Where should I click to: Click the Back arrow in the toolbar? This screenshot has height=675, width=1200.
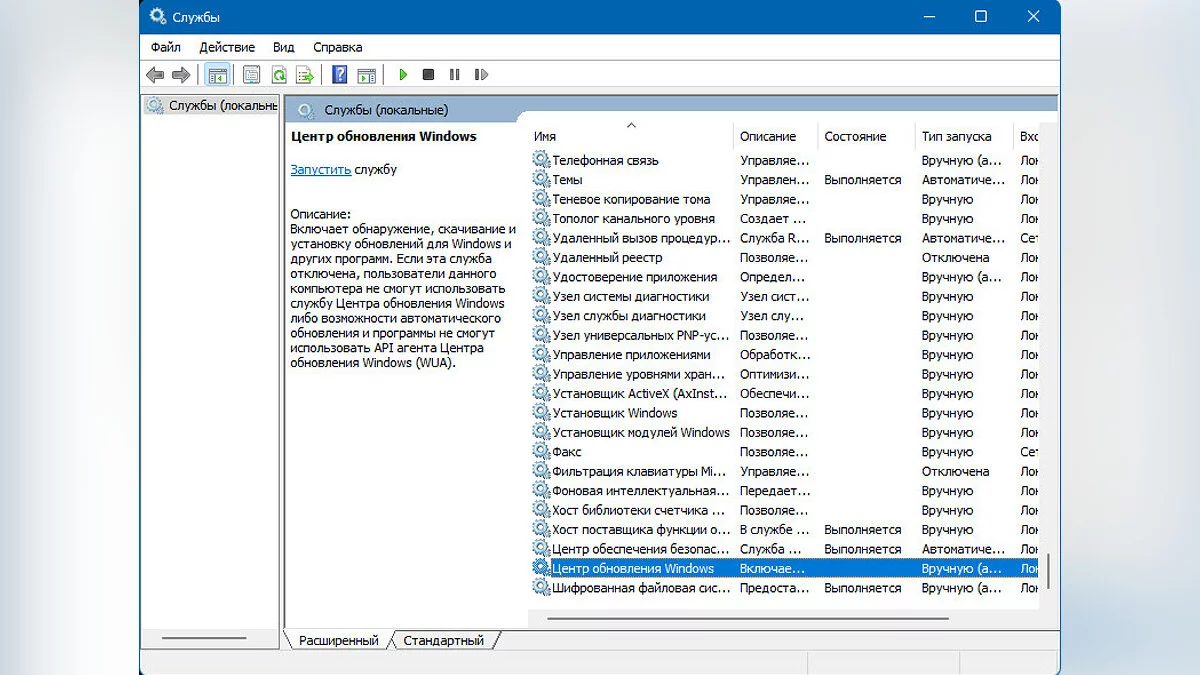coord(155,75)
